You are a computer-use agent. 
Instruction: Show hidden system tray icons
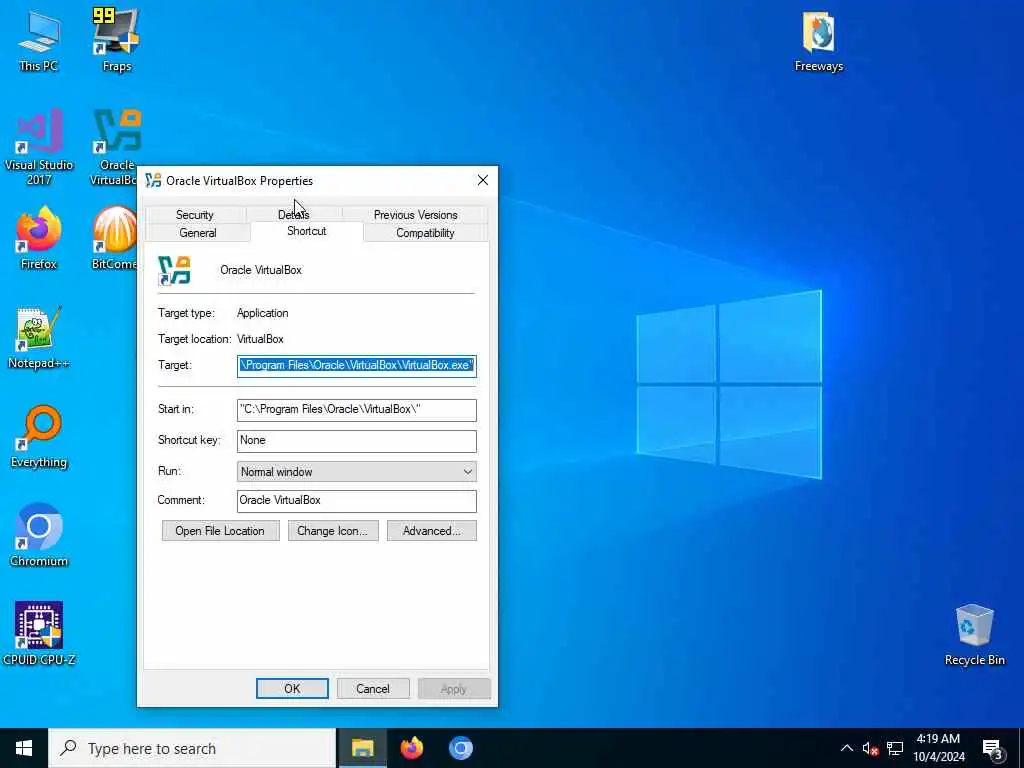coord(846,748)
